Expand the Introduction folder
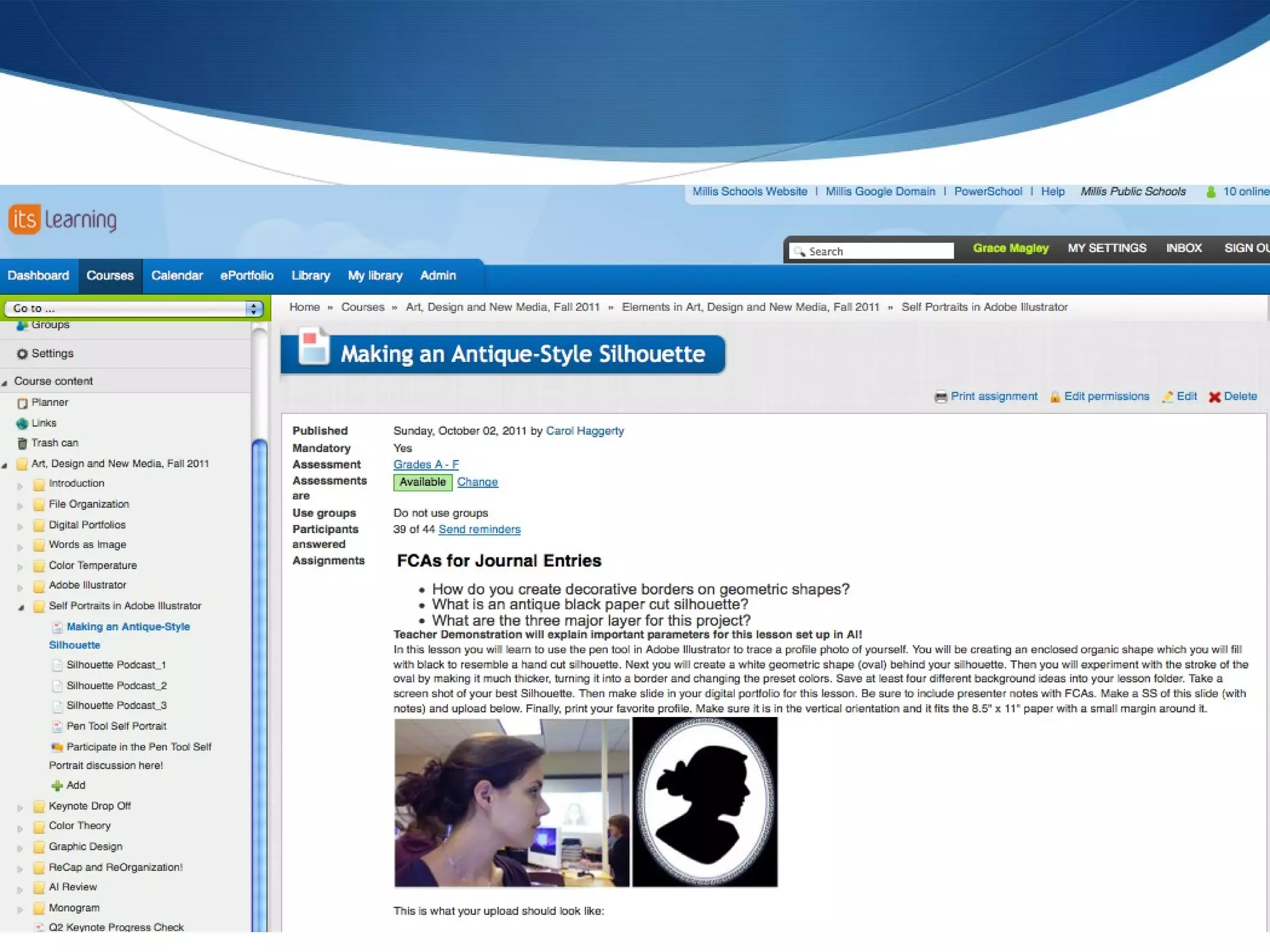The image size is (1270, 952). click(x=20, y=487)
